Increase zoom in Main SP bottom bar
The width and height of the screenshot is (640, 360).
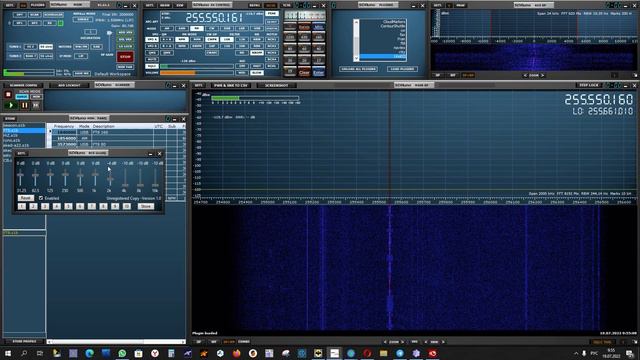click(x=402, y=342)
